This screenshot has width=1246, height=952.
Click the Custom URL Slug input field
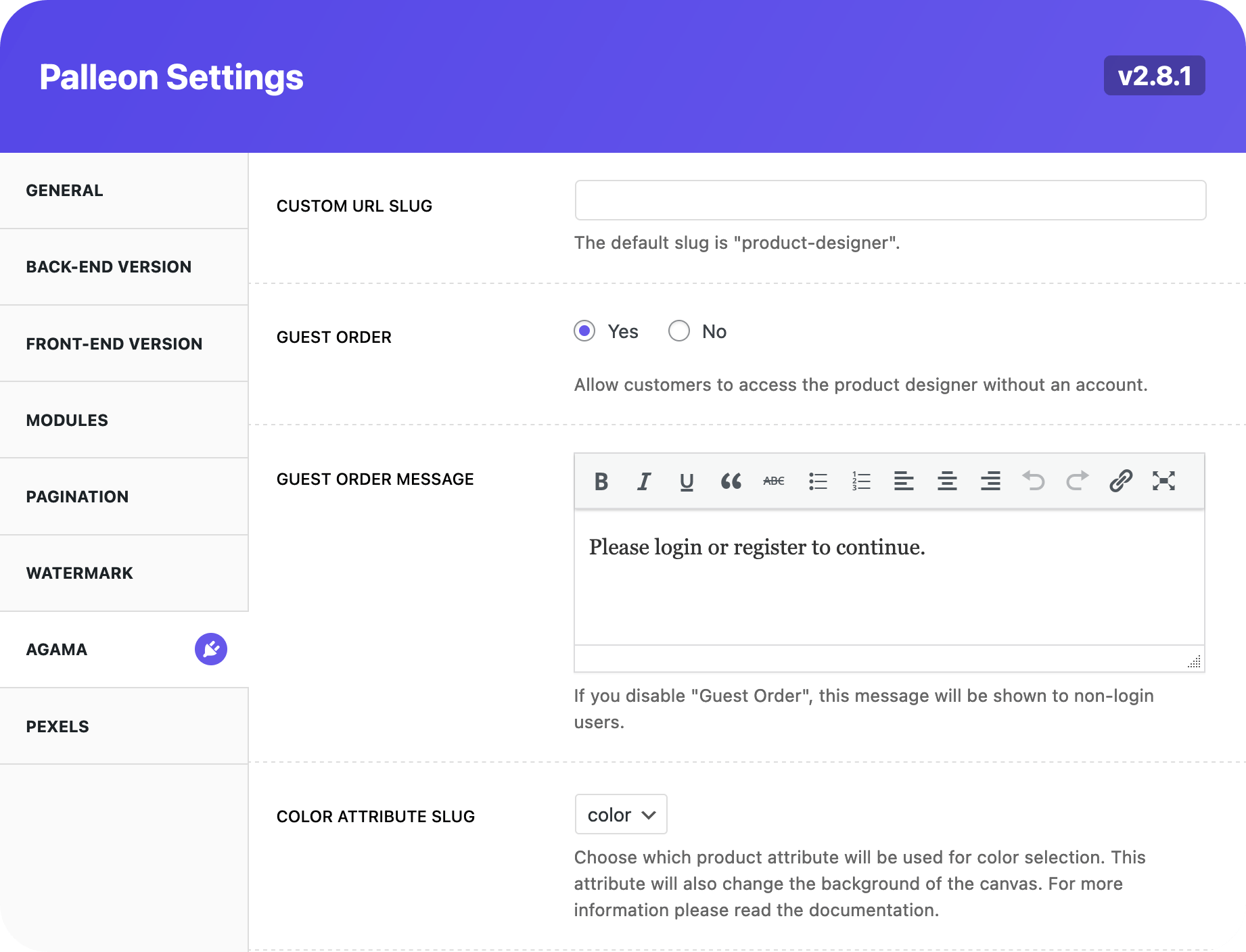tap(890, 200)
